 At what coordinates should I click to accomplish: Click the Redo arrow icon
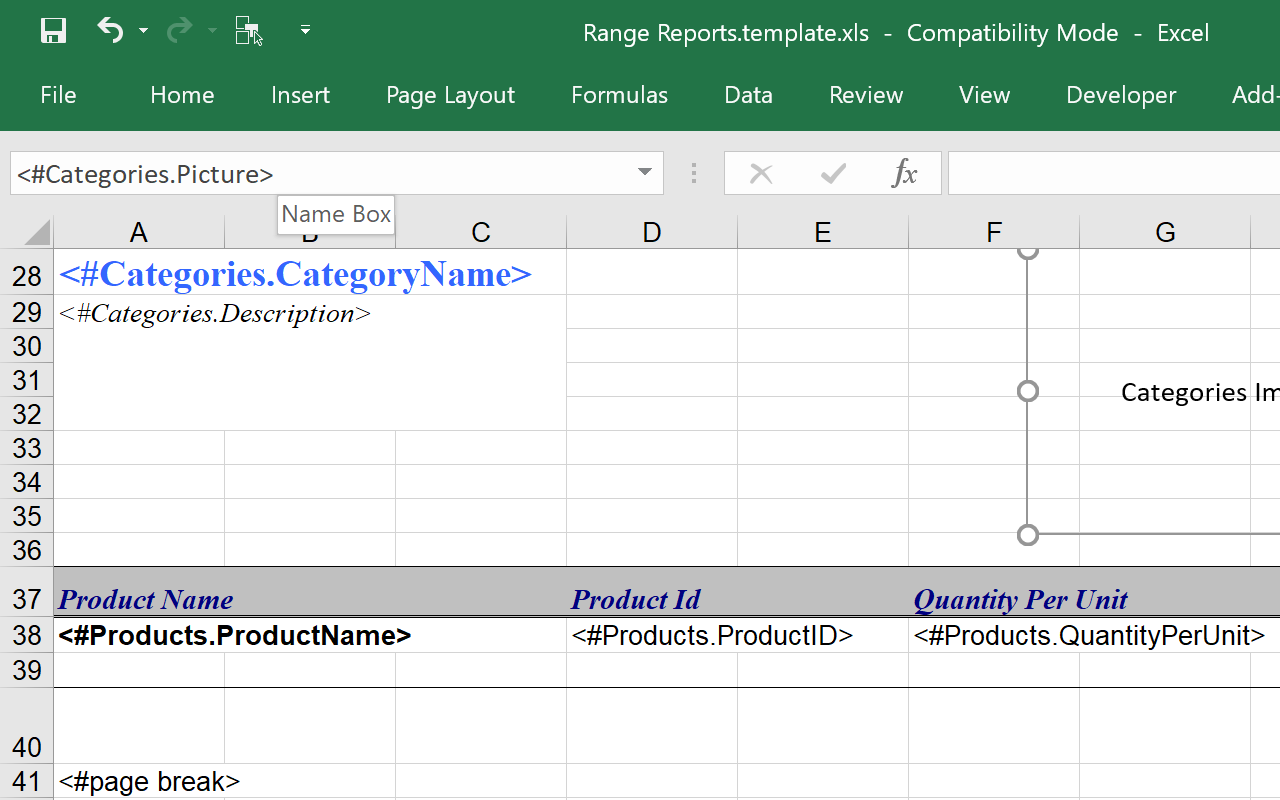click(179, 31)
